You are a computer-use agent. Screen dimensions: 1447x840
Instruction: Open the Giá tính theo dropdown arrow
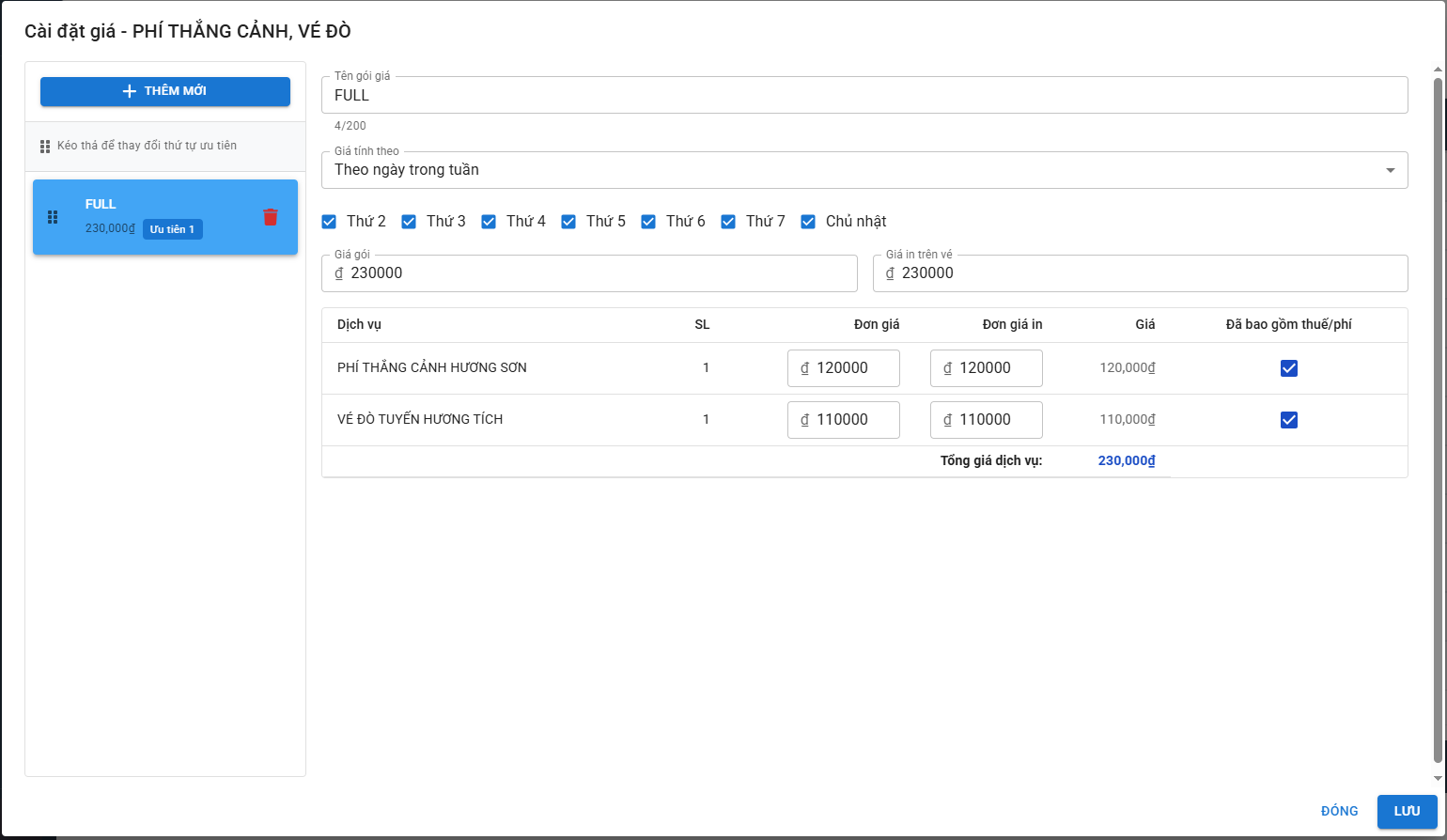tap(1390, 170)
